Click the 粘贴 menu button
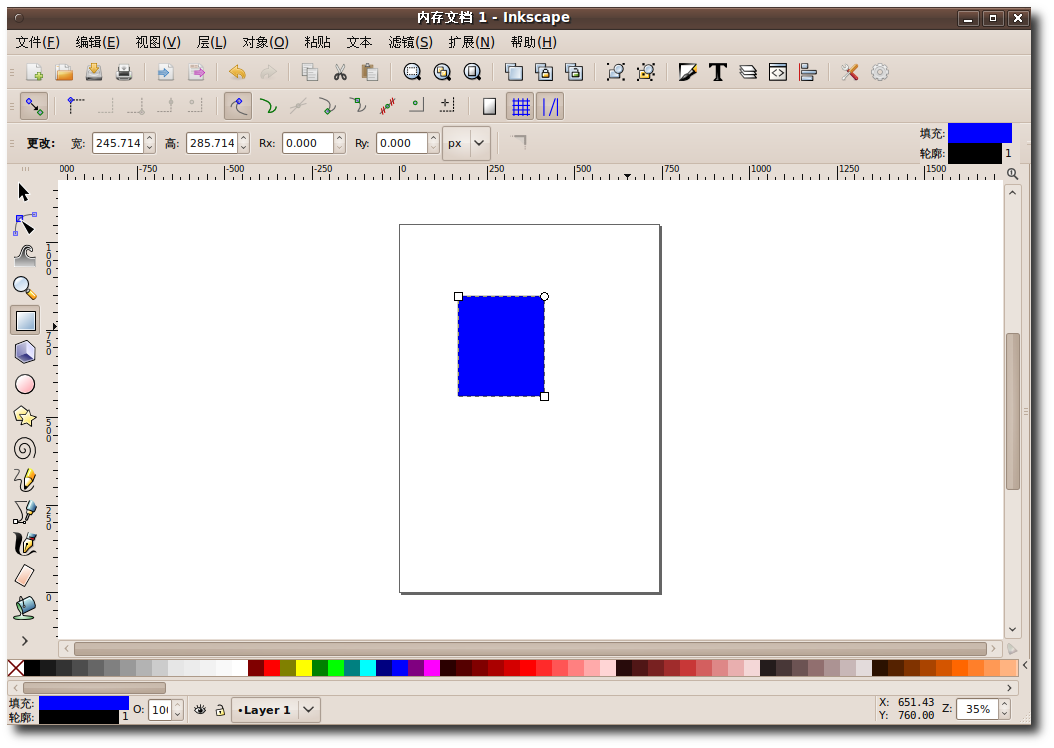 click(317, 42)
